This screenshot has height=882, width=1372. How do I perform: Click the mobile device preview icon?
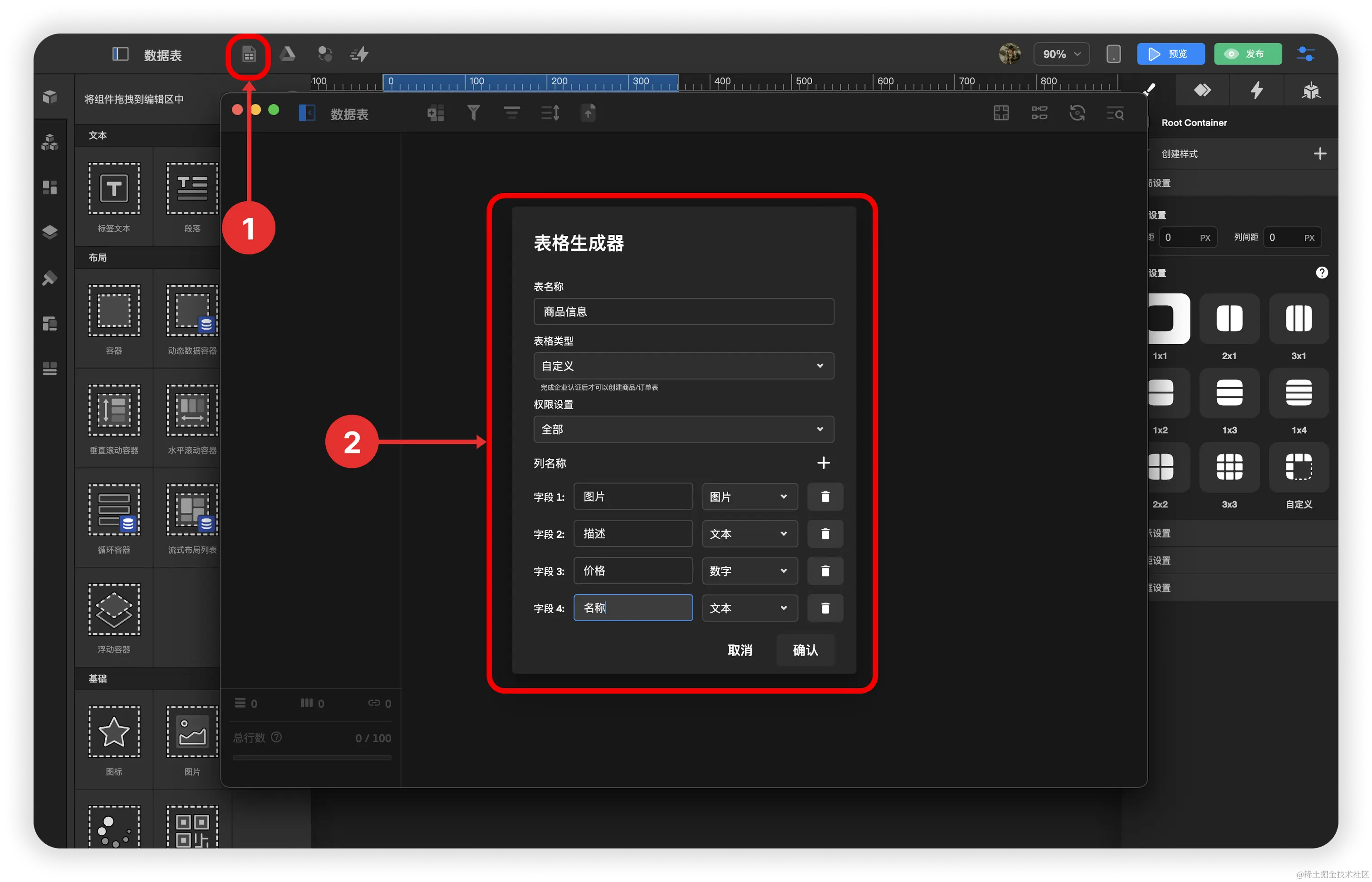(1113, 54)
